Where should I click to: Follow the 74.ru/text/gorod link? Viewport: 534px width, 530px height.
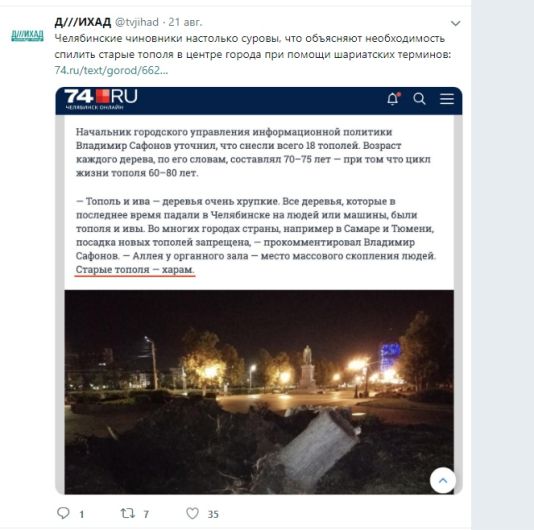pyautogui.click(x=111, y=70)
